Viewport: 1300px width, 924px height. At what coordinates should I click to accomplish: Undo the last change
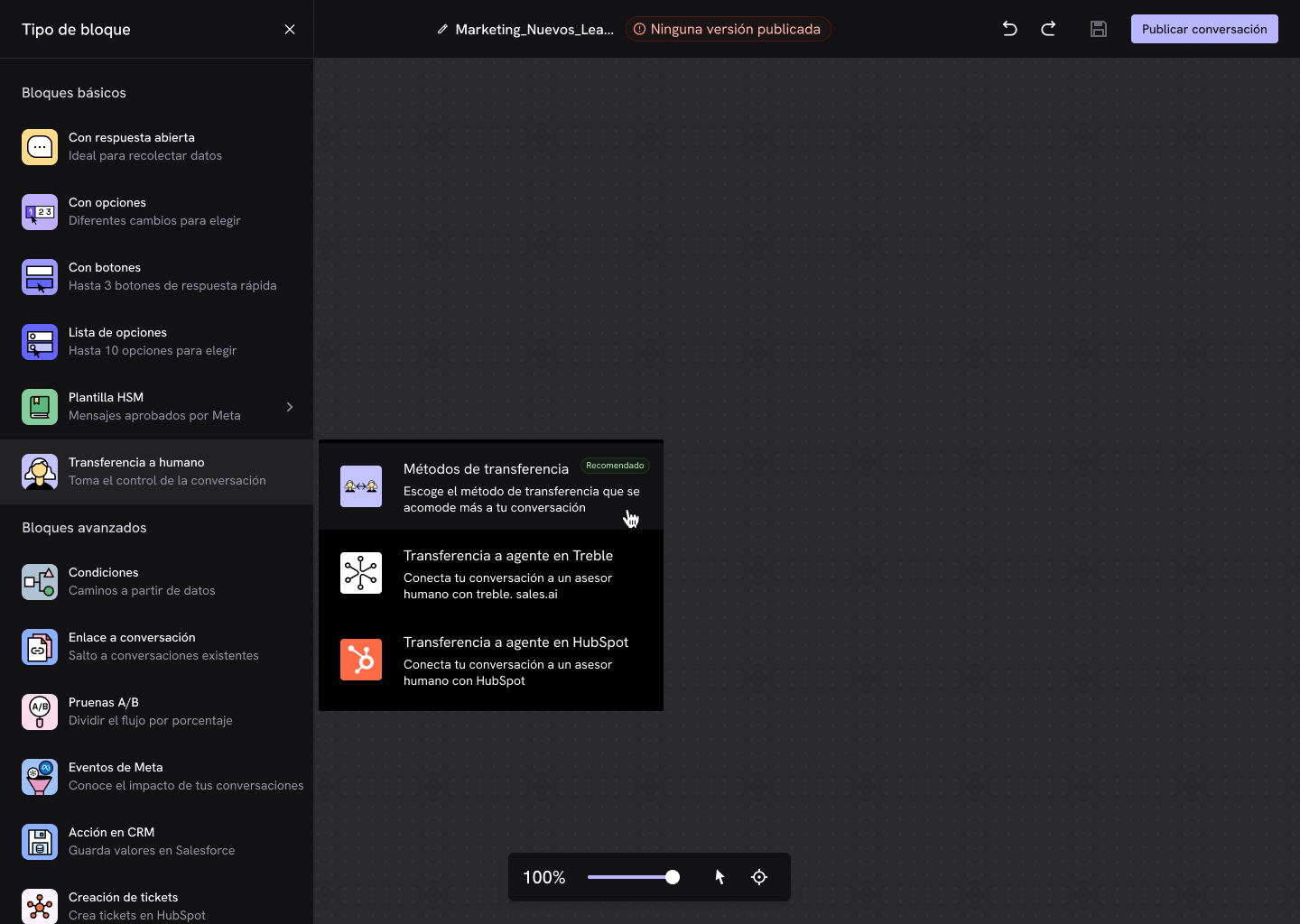[x=1010, y=29]
